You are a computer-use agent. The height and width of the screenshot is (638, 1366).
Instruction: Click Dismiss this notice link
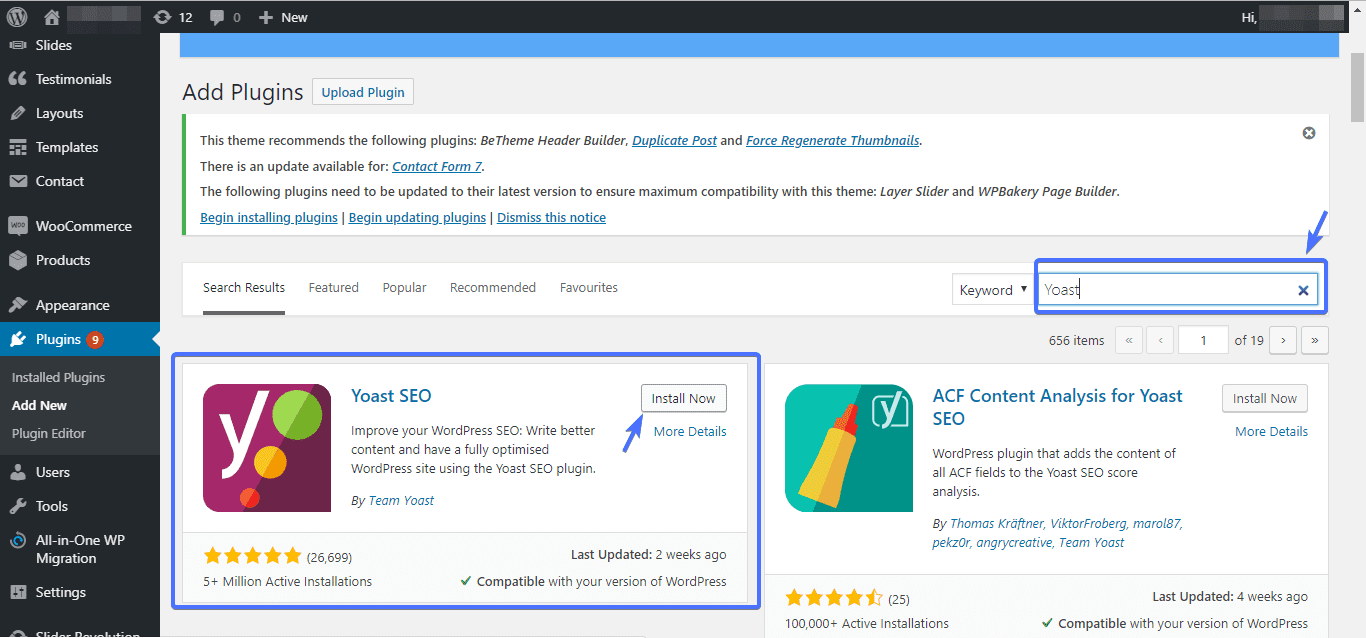pyautogui.click(x=551, y=217)
